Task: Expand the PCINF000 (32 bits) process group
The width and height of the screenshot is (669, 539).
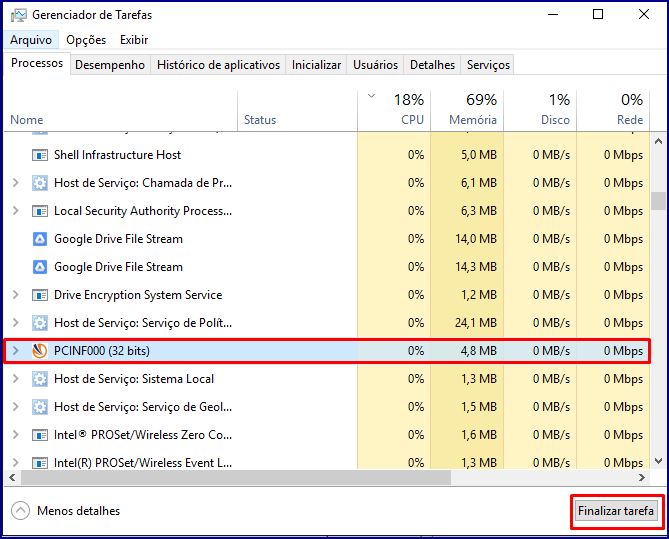Action: [x=16, y=351]
